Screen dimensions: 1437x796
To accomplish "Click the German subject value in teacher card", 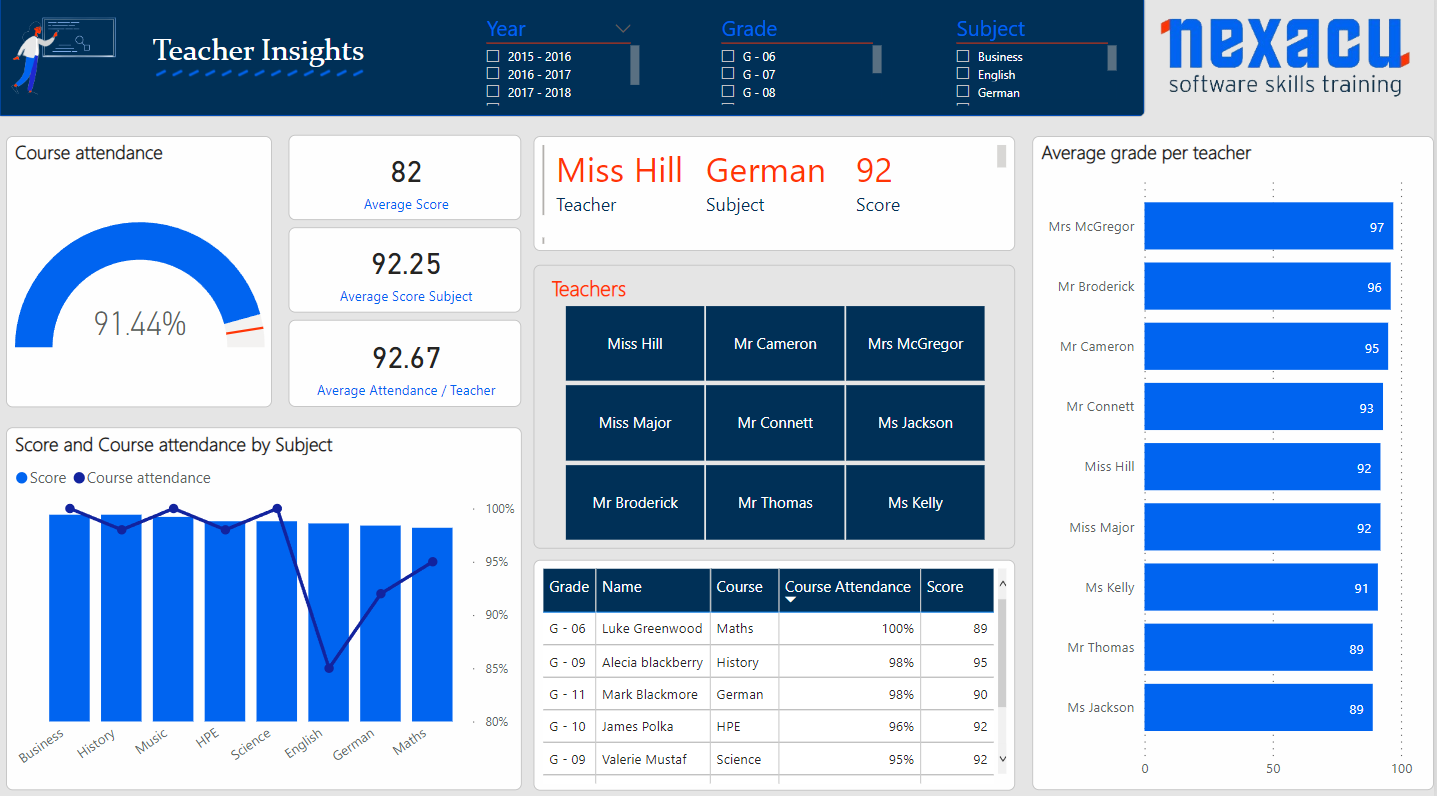I will [766, 171].
